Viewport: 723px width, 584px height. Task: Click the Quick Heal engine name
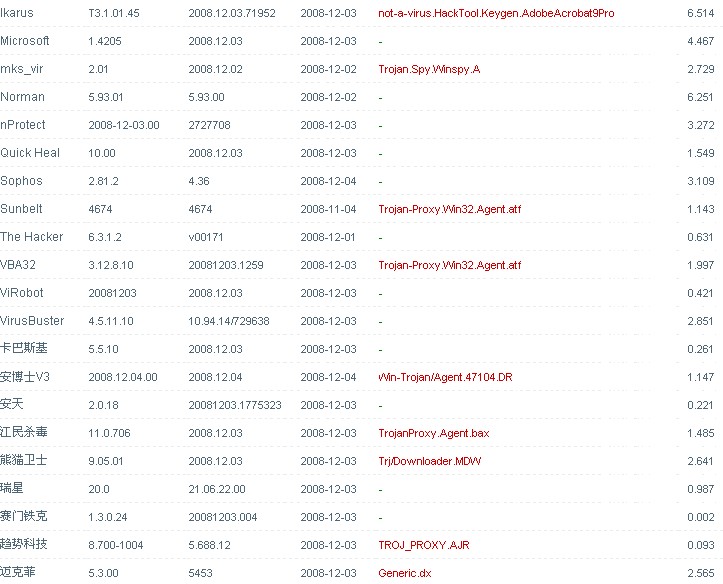pos(30,153)
